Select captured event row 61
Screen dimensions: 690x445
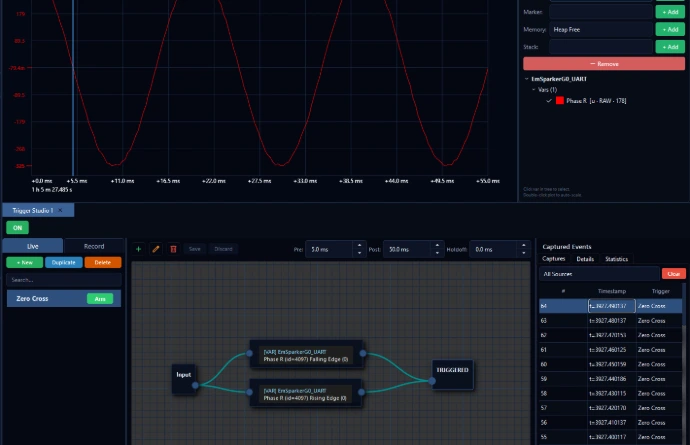point(610,349)
